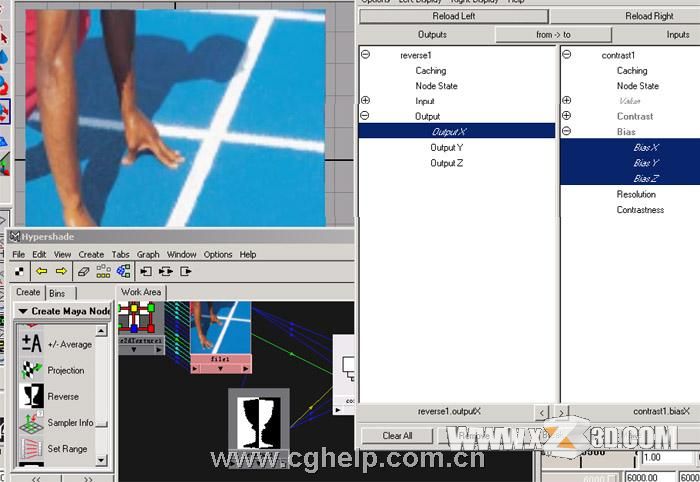
Task: Open the Edit menu in Hypershade
Action: (39, 254)
